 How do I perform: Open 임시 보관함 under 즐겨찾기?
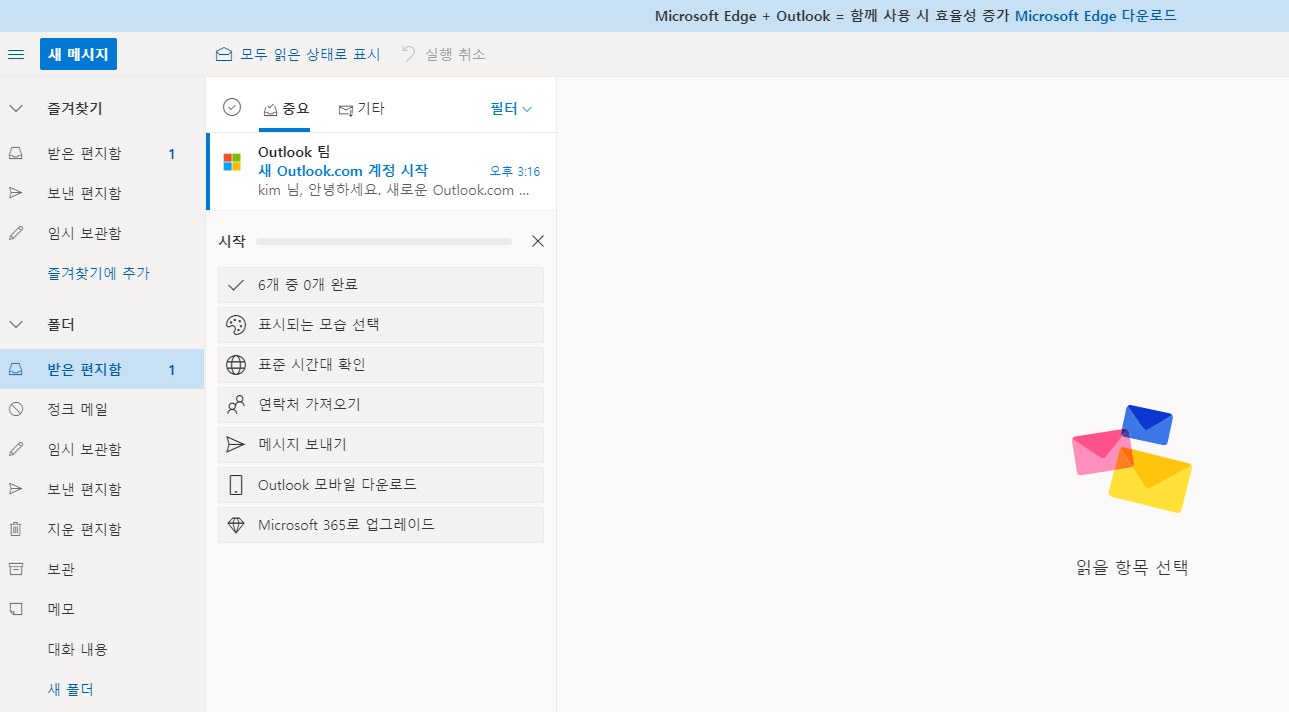102,233
